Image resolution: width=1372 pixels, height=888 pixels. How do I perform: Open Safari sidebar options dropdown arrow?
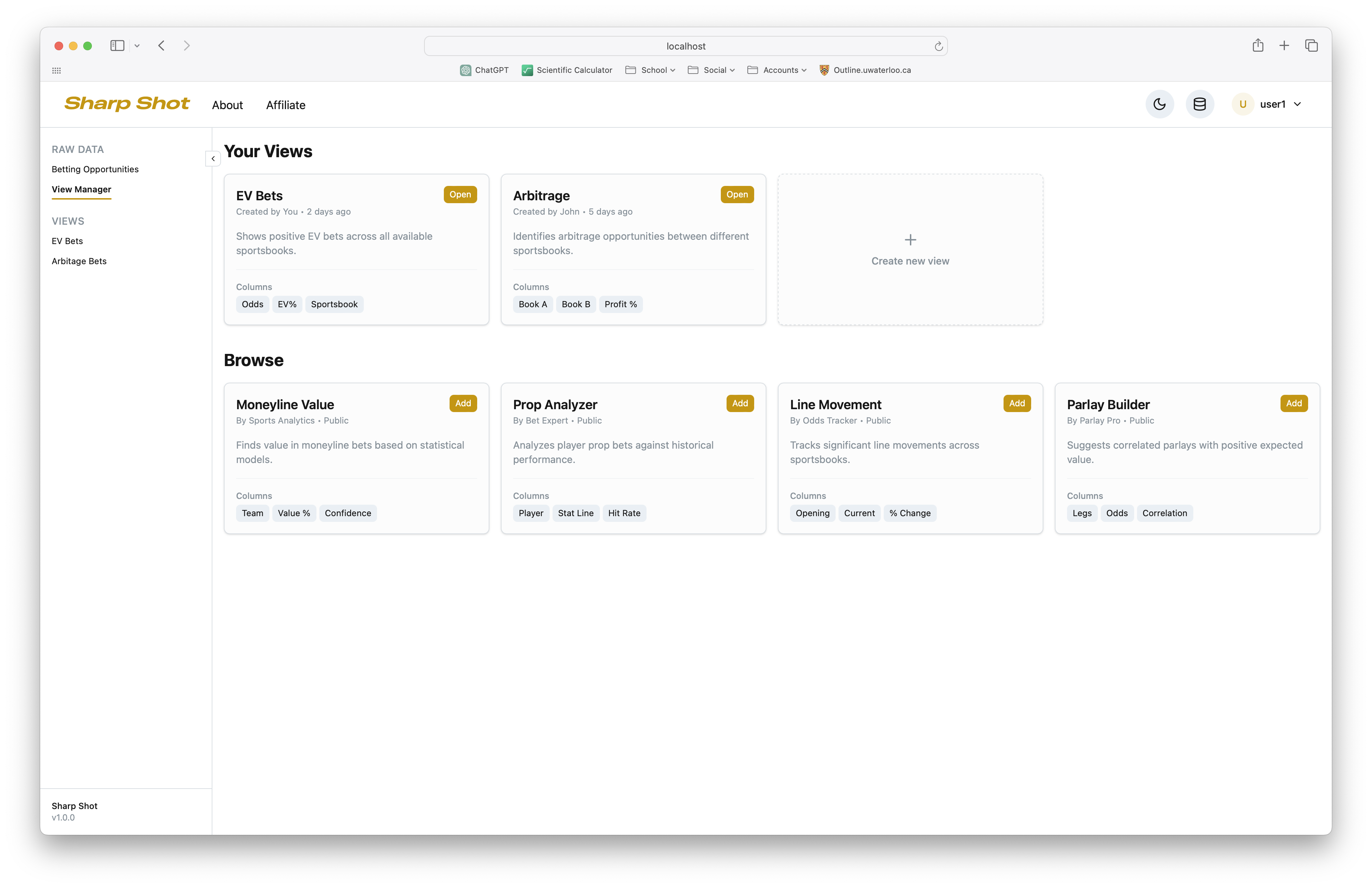point(137,46)
